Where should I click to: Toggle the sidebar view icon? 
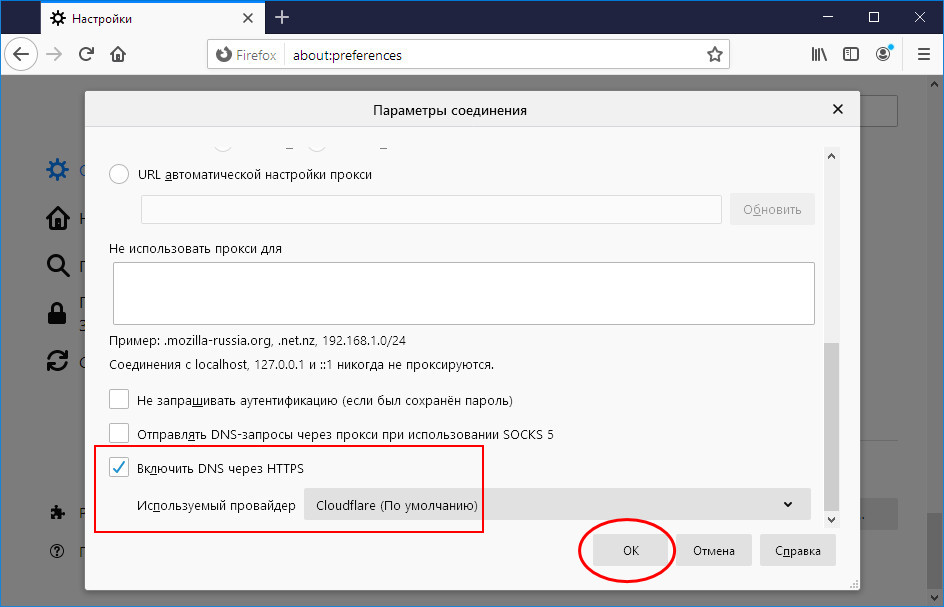click(850, 54)
